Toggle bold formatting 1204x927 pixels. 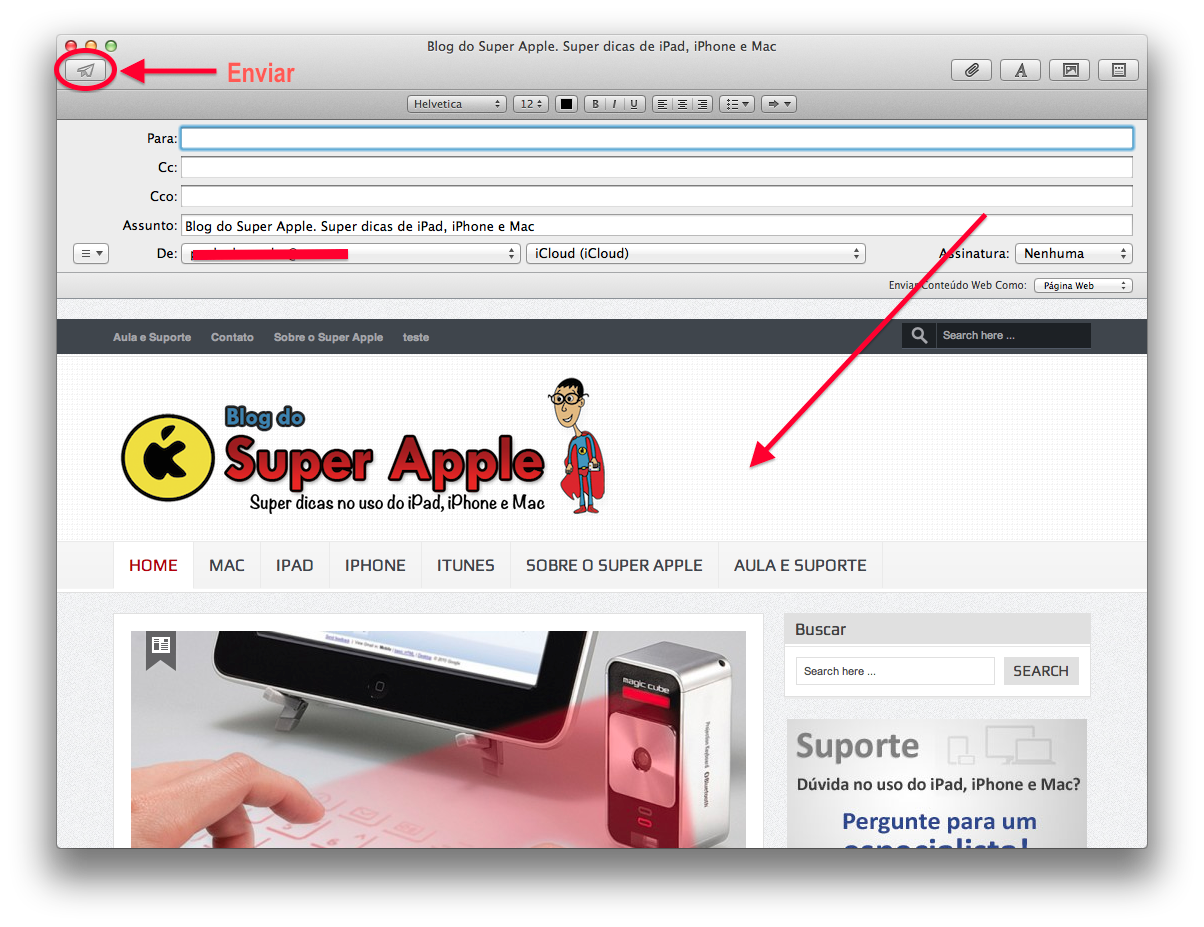pos(595,104)
